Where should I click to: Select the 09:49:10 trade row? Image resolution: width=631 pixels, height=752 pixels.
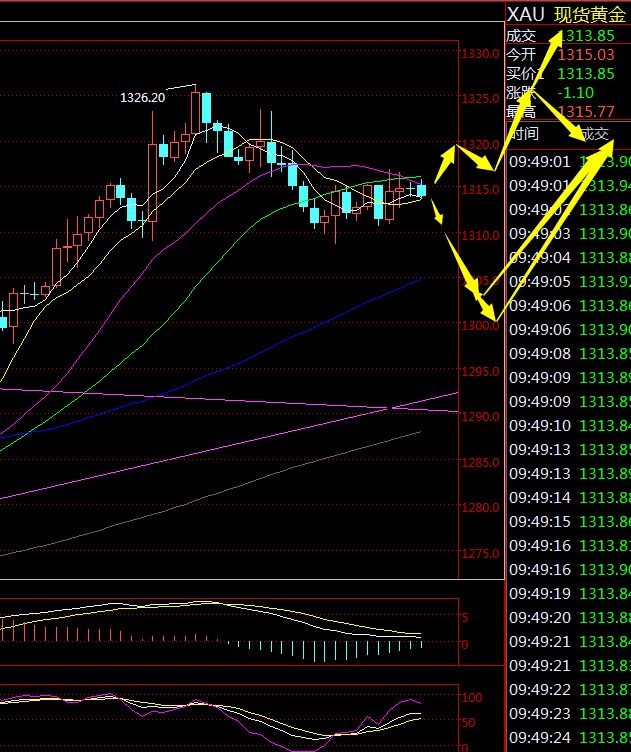point(570,425)
